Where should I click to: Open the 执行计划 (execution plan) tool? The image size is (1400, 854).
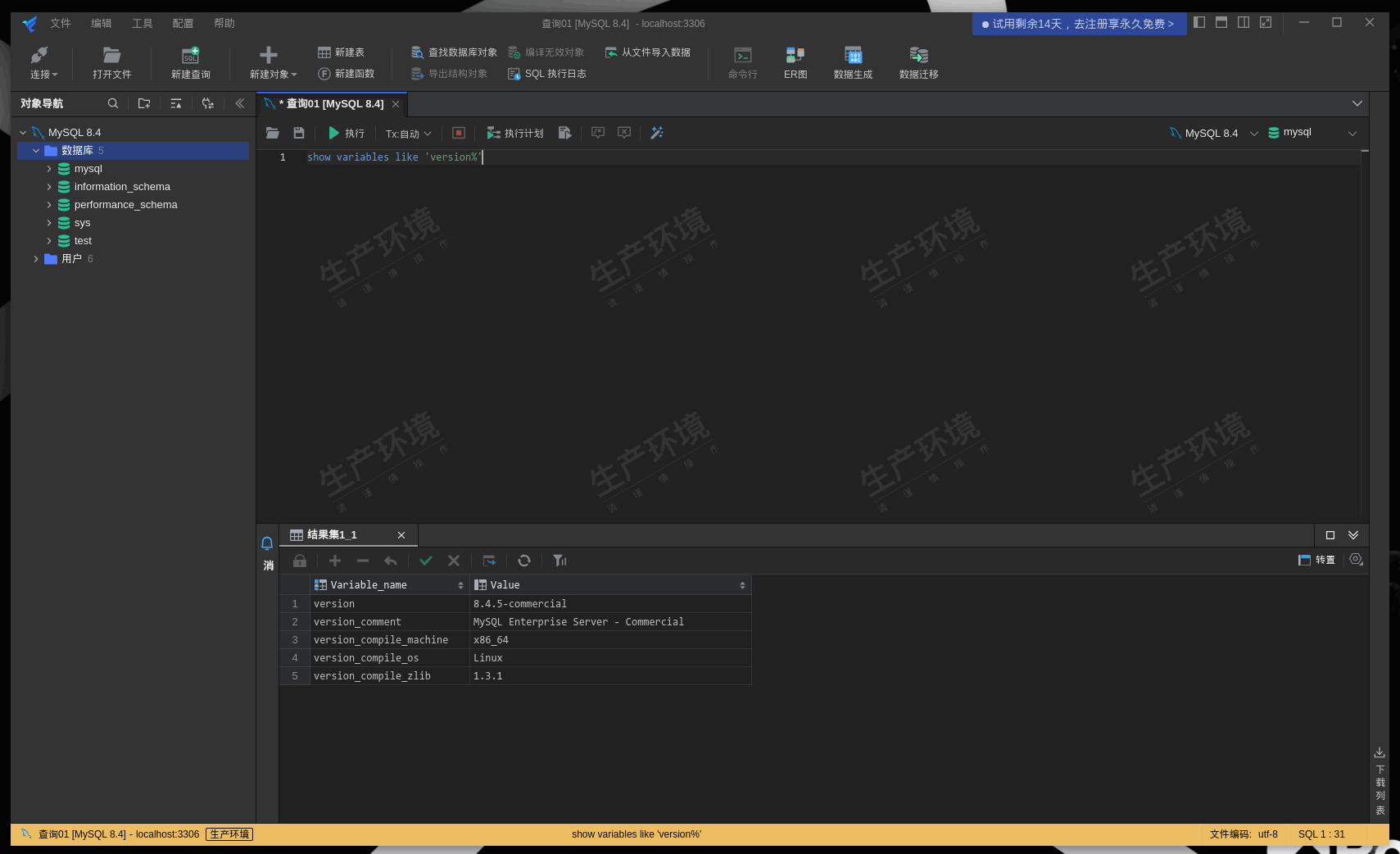click(x=514, y=133)
